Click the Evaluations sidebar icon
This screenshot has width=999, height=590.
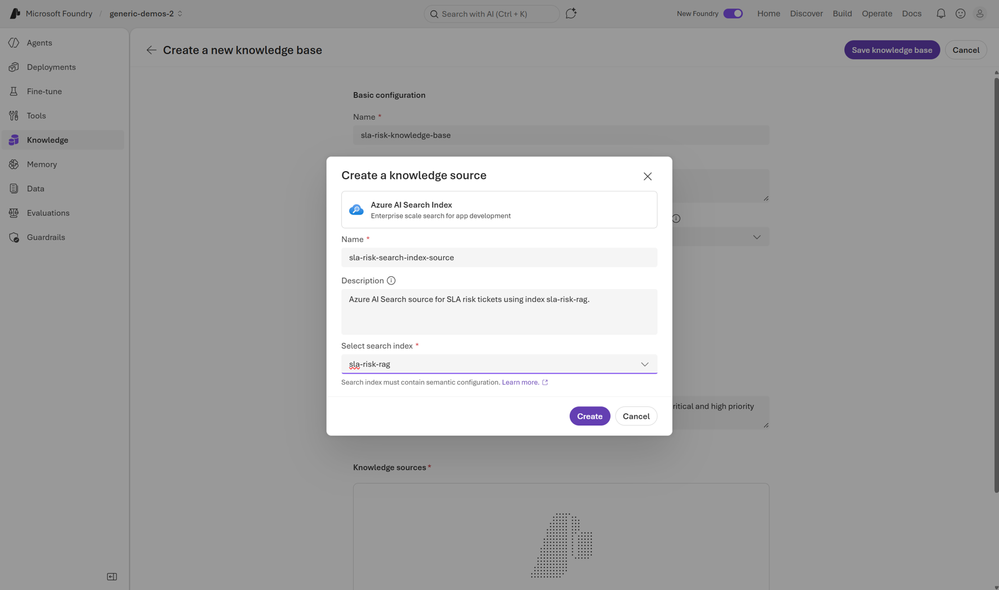click(13, 213)
